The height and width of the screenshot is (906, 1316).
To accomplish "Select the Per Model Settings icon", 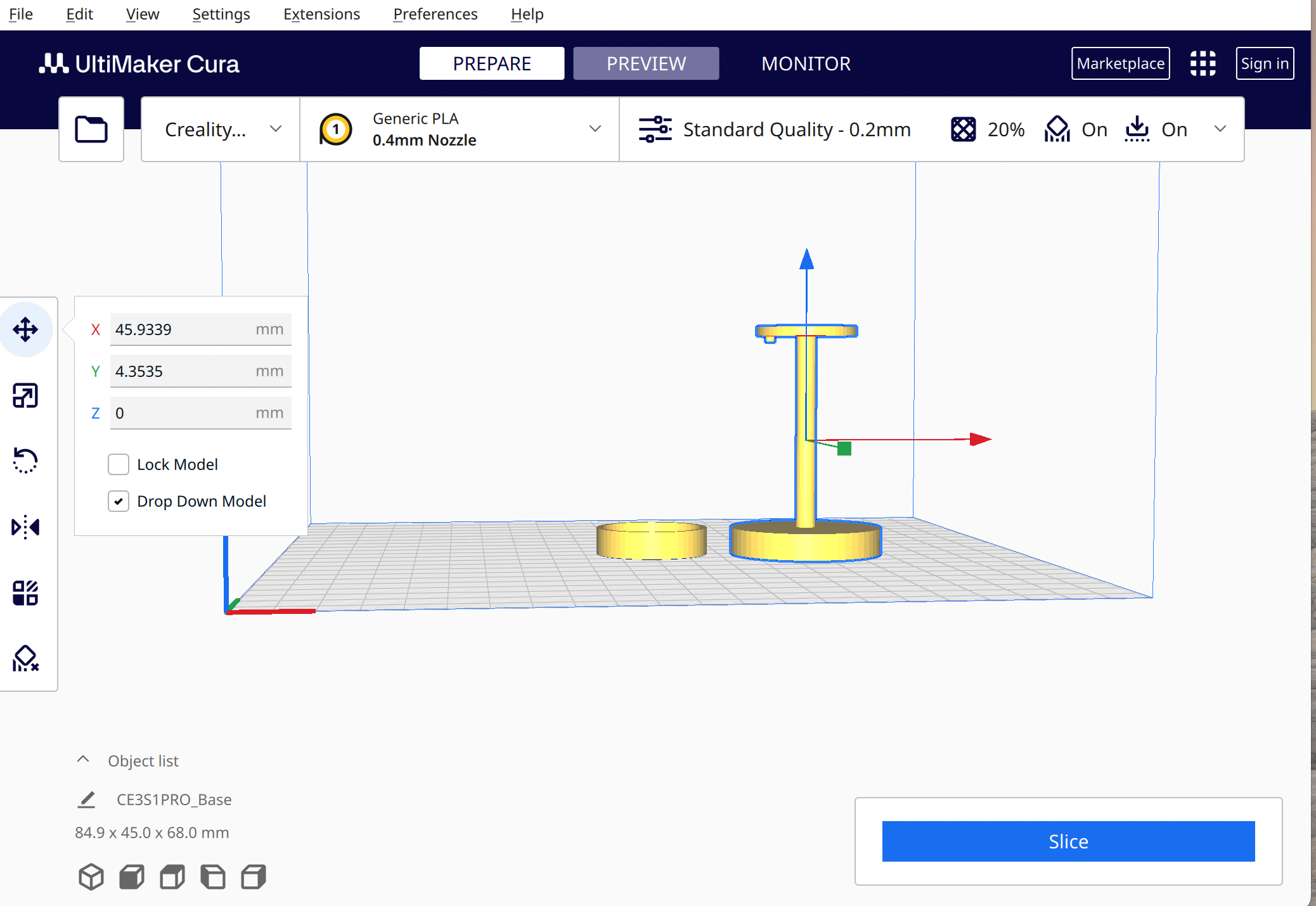I will (26, 591).
